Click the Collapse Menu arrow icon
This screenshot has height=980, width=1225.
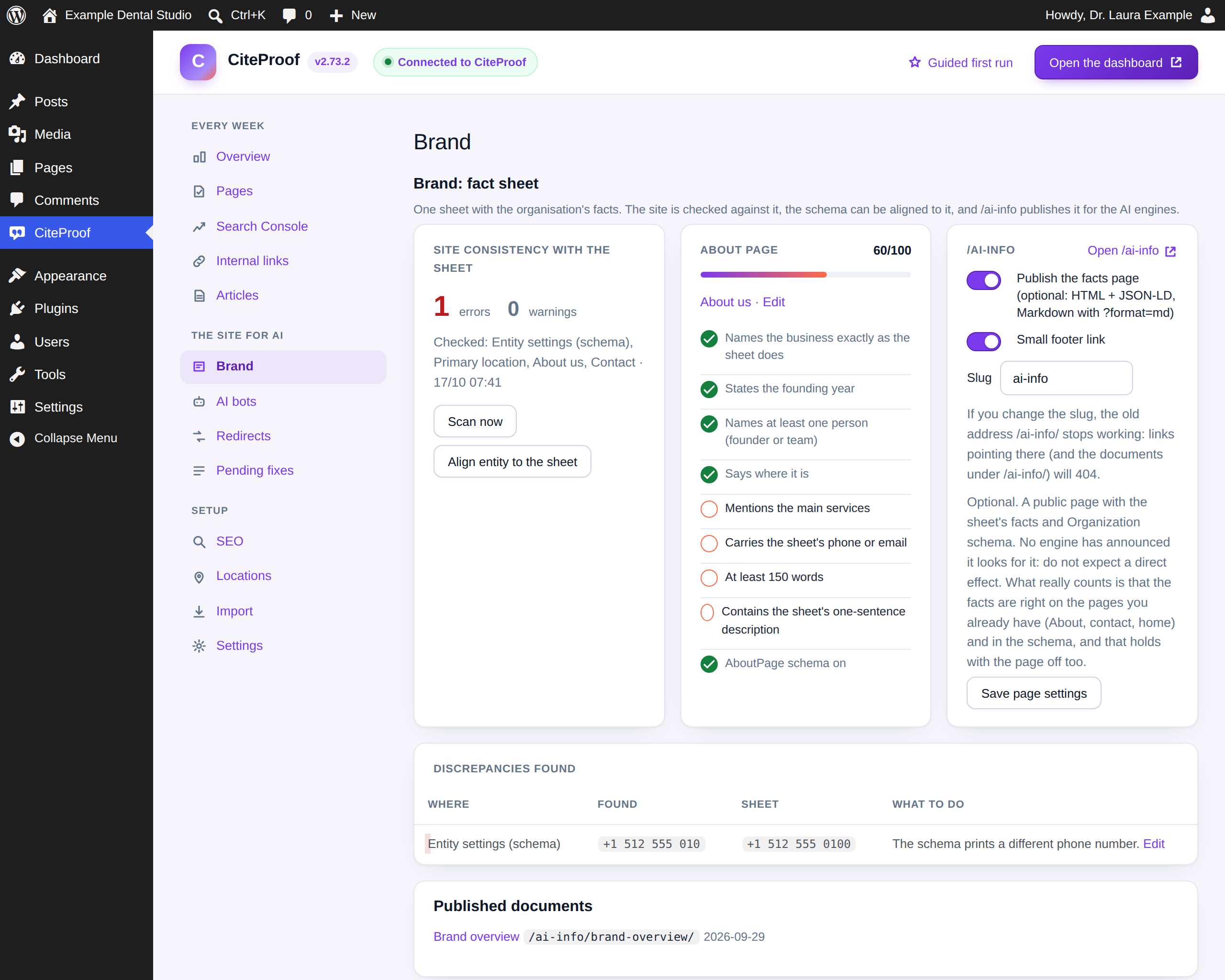[18, 439]
